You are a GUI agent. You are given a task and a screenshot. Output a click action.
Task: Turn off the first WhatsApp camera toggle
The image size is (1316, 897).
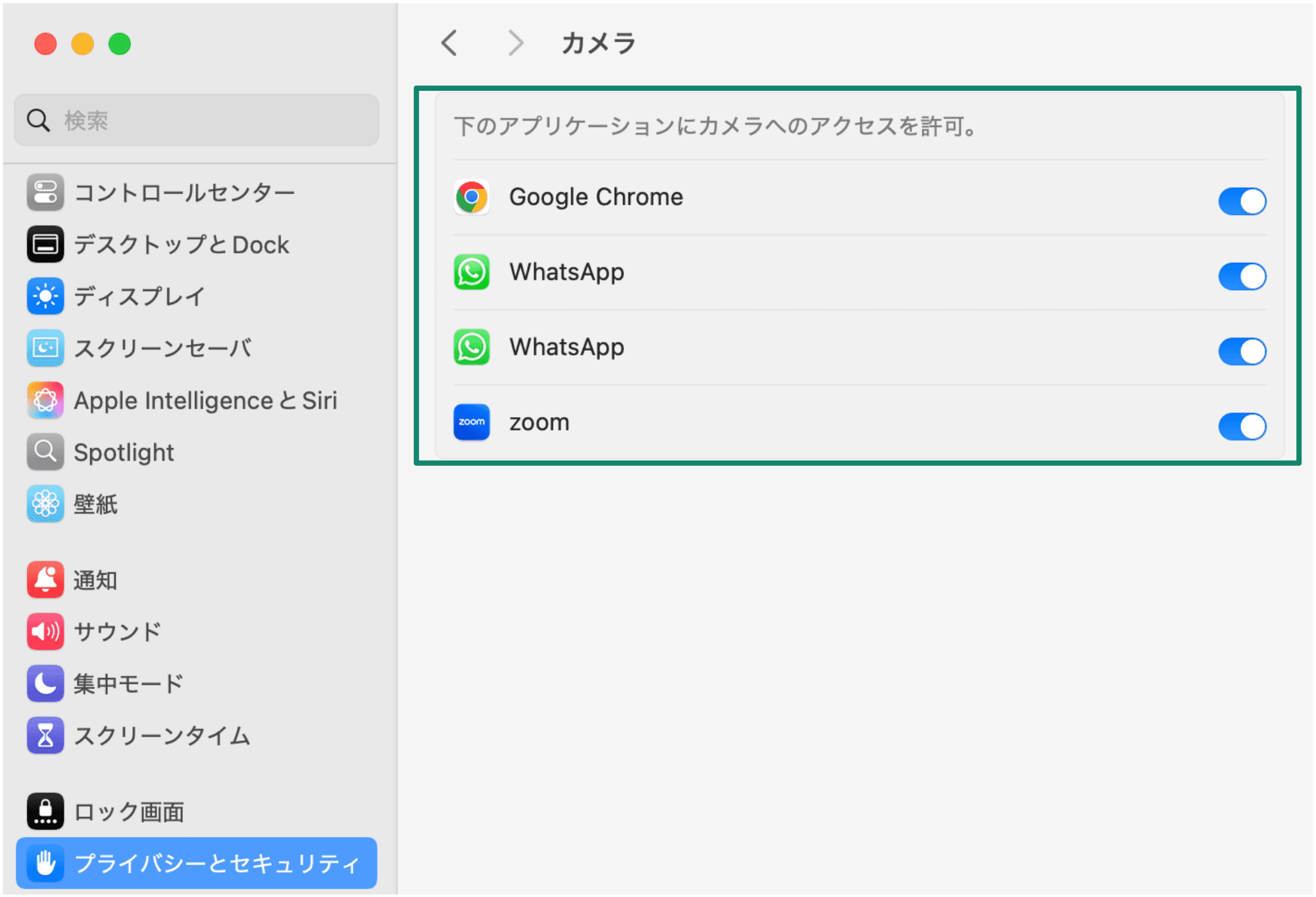(1241, 276)
